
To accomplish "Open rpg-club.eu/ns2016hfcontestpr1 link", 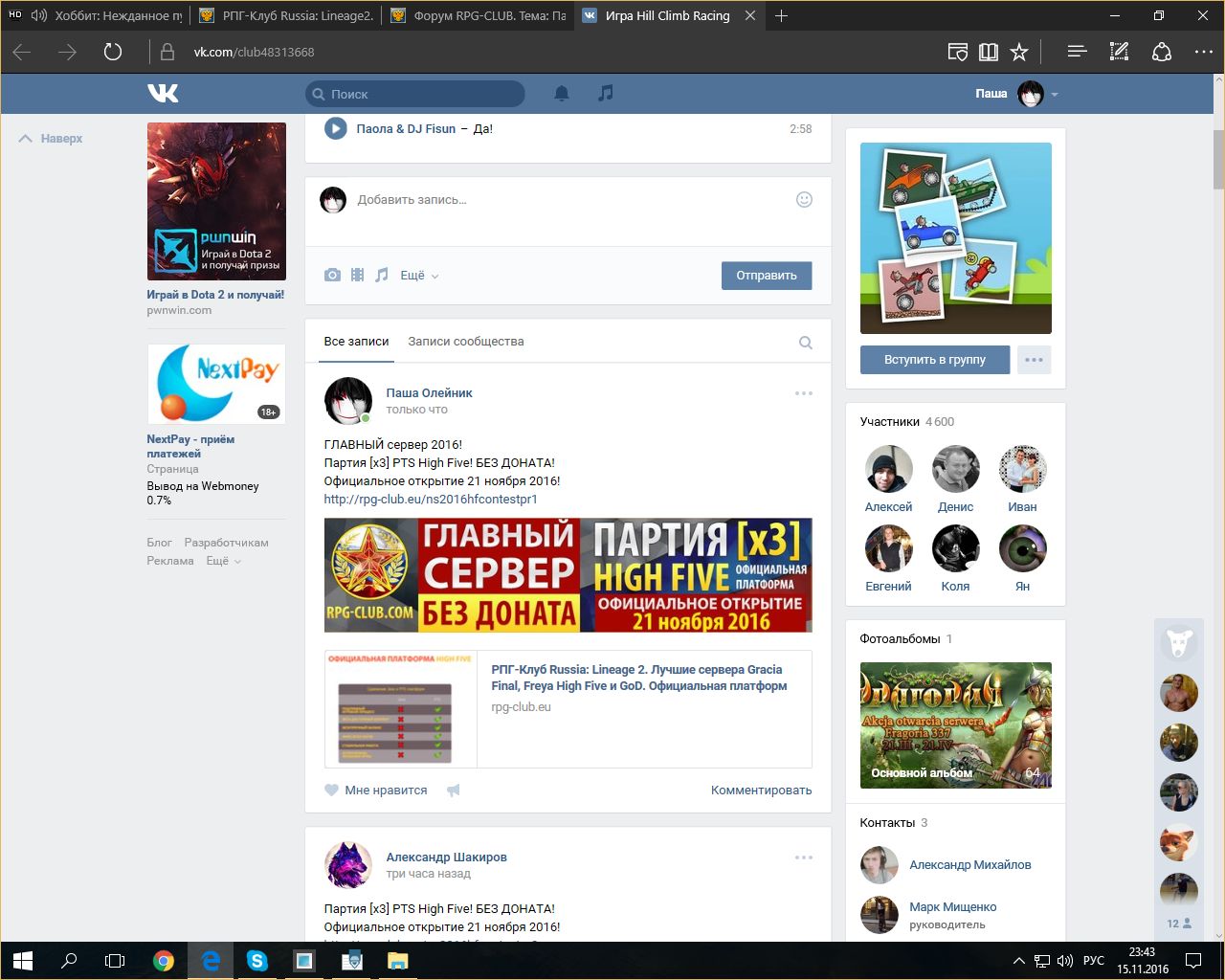I will [x=431, y=500].
